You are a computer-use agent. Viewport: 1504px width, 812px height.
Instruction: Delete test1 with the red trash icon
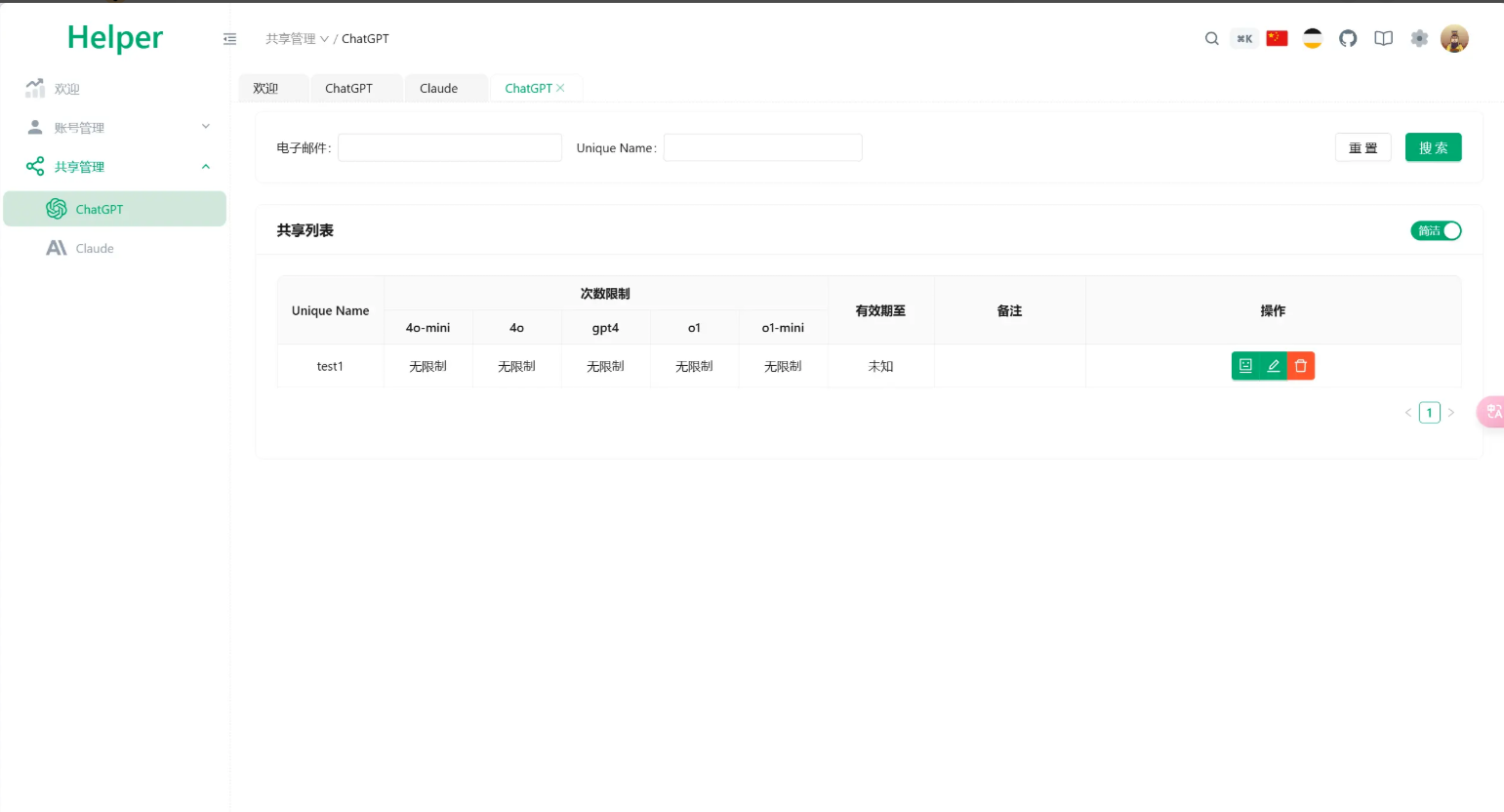click(x=1301, y=366)
